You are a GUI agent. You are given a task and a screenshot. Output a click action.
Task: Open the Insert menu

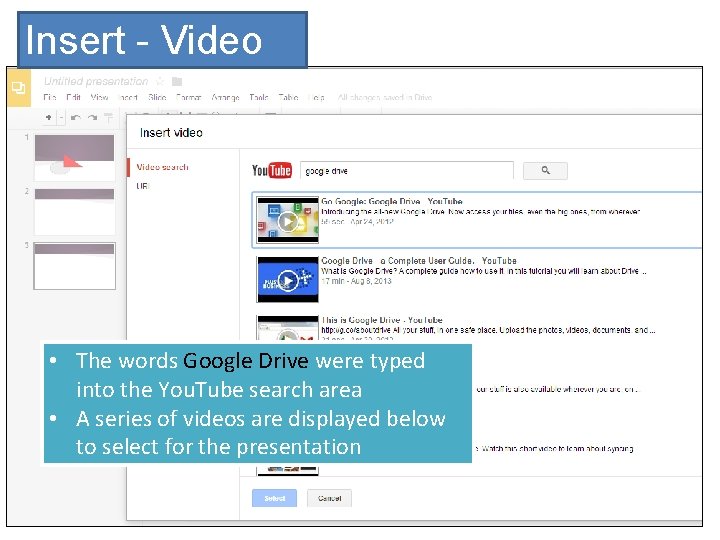click(x=128, y=97)
